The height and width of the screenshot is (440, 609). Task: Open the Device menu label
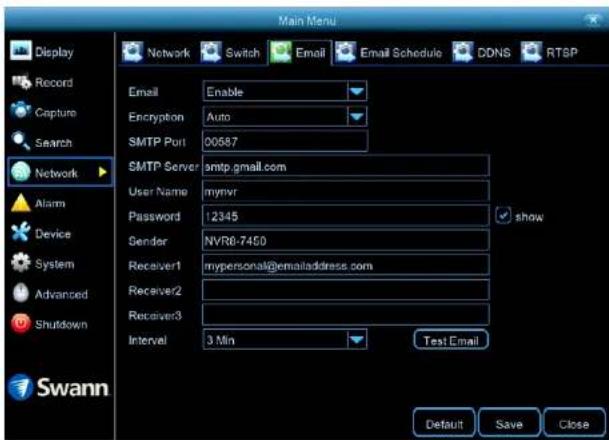tap(53, 234)
